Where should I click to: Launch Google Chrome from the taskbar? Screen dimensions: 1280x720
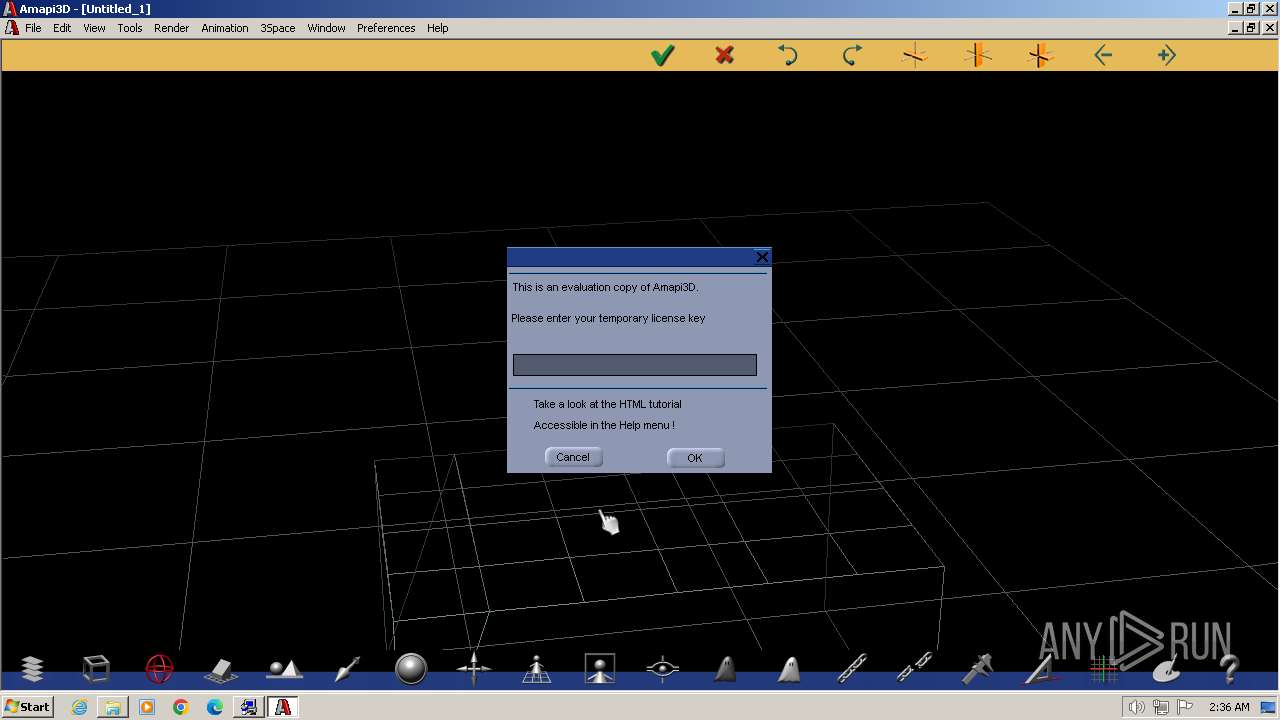pos(181,707)
